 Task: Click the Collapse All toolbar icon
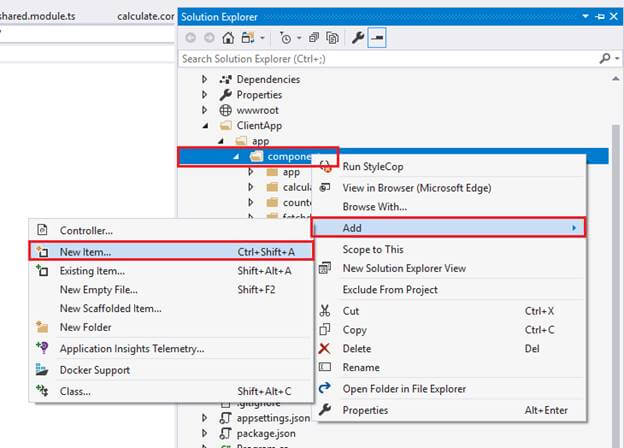pyautogui.click(x=314, y=38)
